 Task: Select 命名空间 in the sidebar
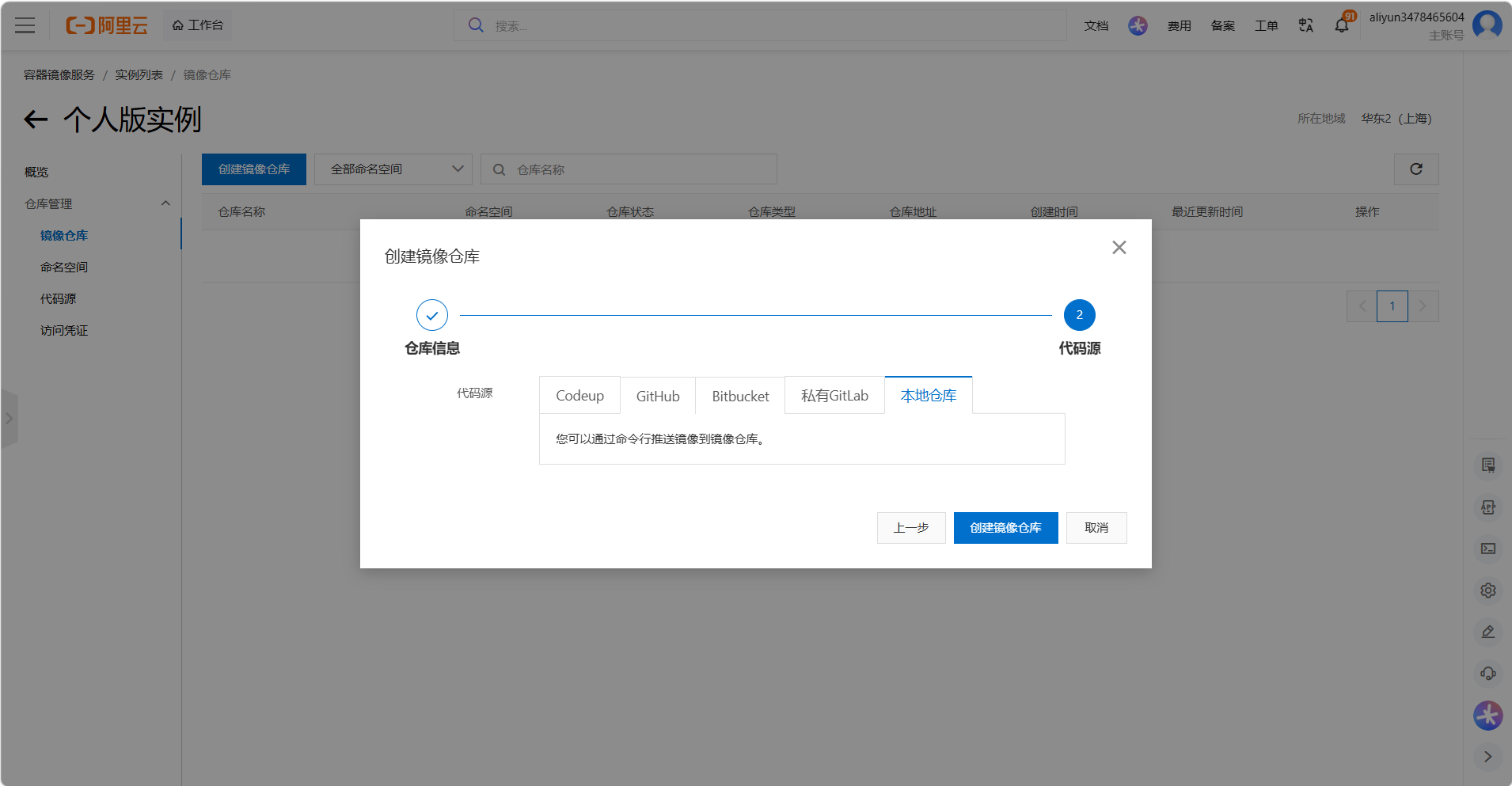pyautogui.click(x=64, y=267)
